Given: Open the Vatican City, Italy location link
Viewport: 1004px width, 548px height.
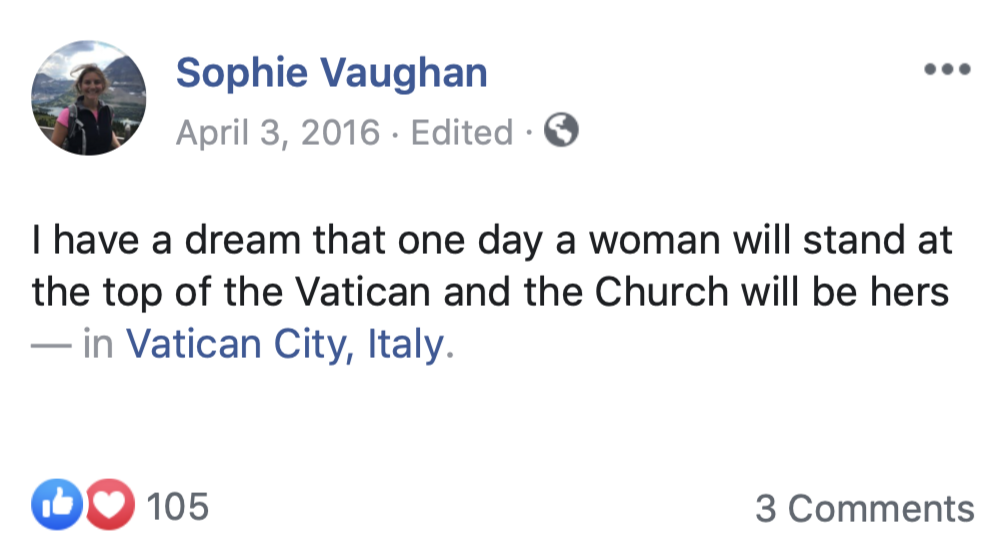Looking at the screenshot, I should pos(283,344).
